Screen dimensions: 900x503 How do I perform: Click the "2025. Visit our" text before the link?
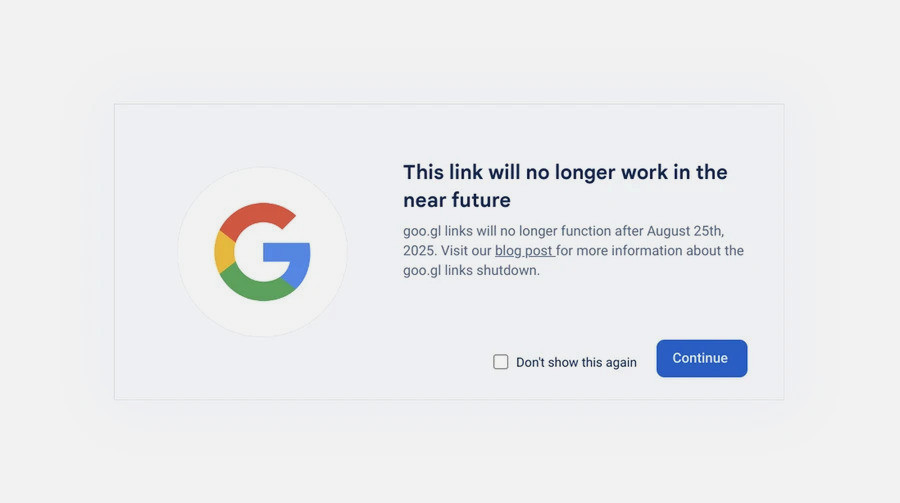[447, 251]
